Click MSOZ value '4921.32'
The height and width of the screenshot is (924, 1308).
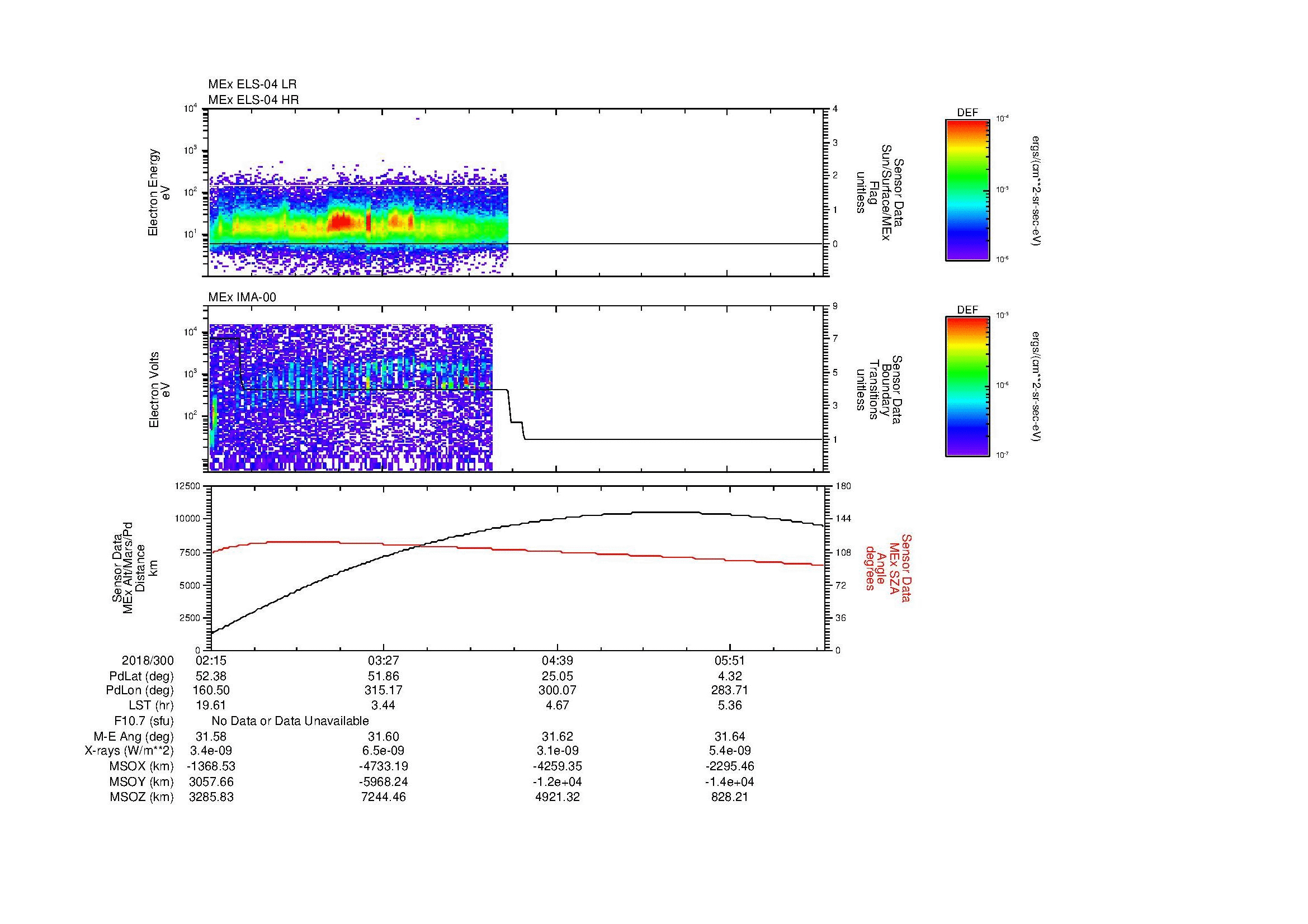557,797
